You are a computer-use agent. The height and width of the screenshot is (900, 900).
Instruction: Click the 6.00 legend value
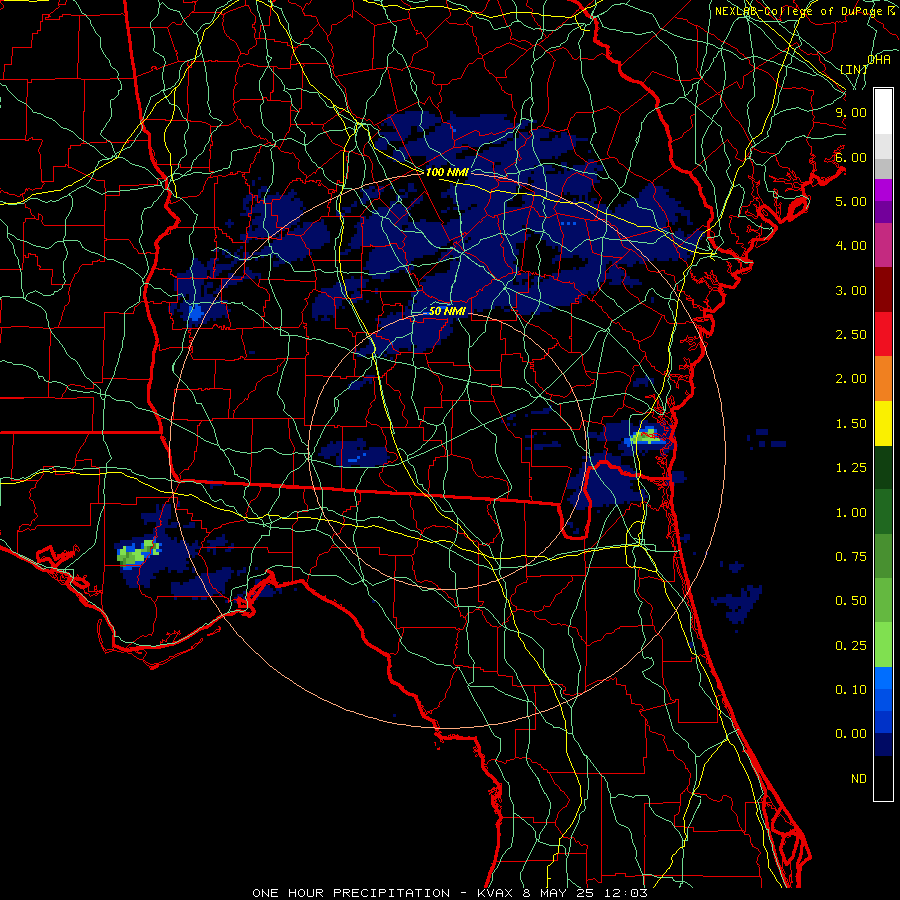(x=851, y=157)
